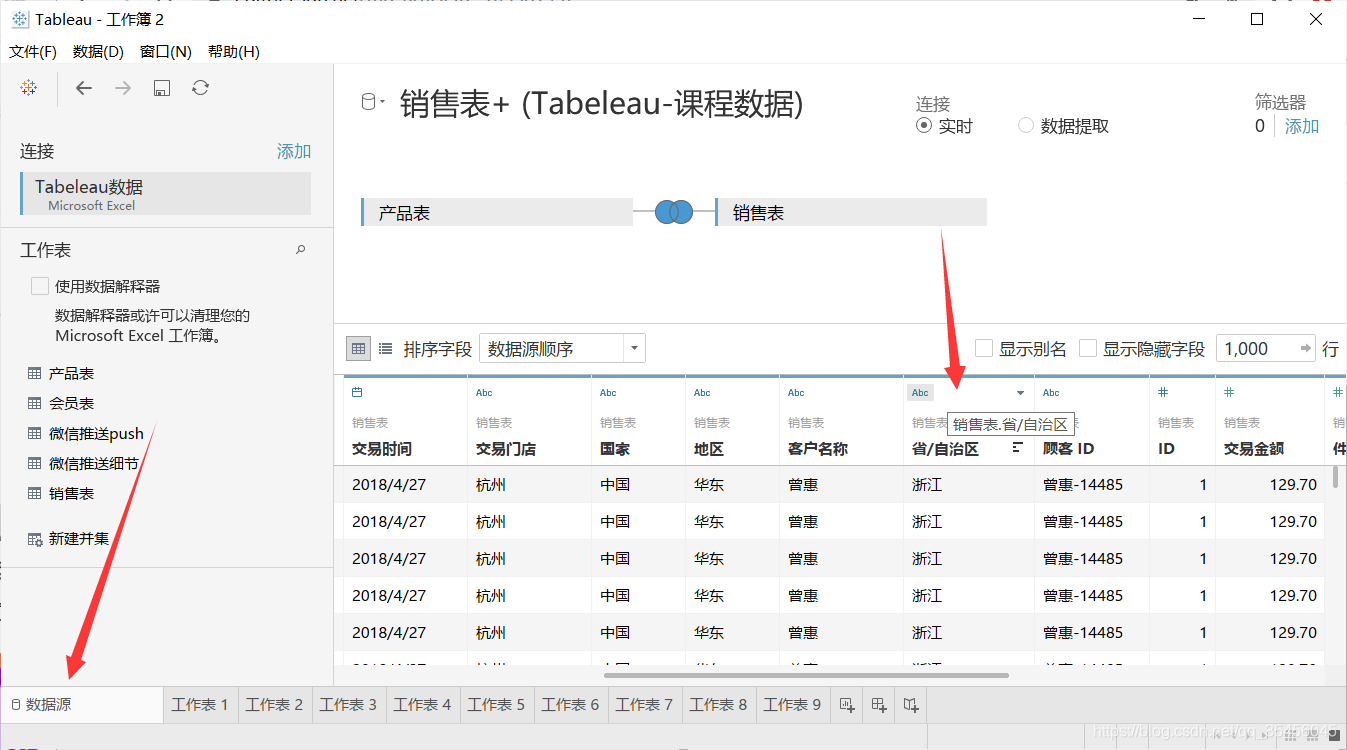Switch to the metadata list view icon
This screenshot has height=750, width=1347.
[385, 349]
